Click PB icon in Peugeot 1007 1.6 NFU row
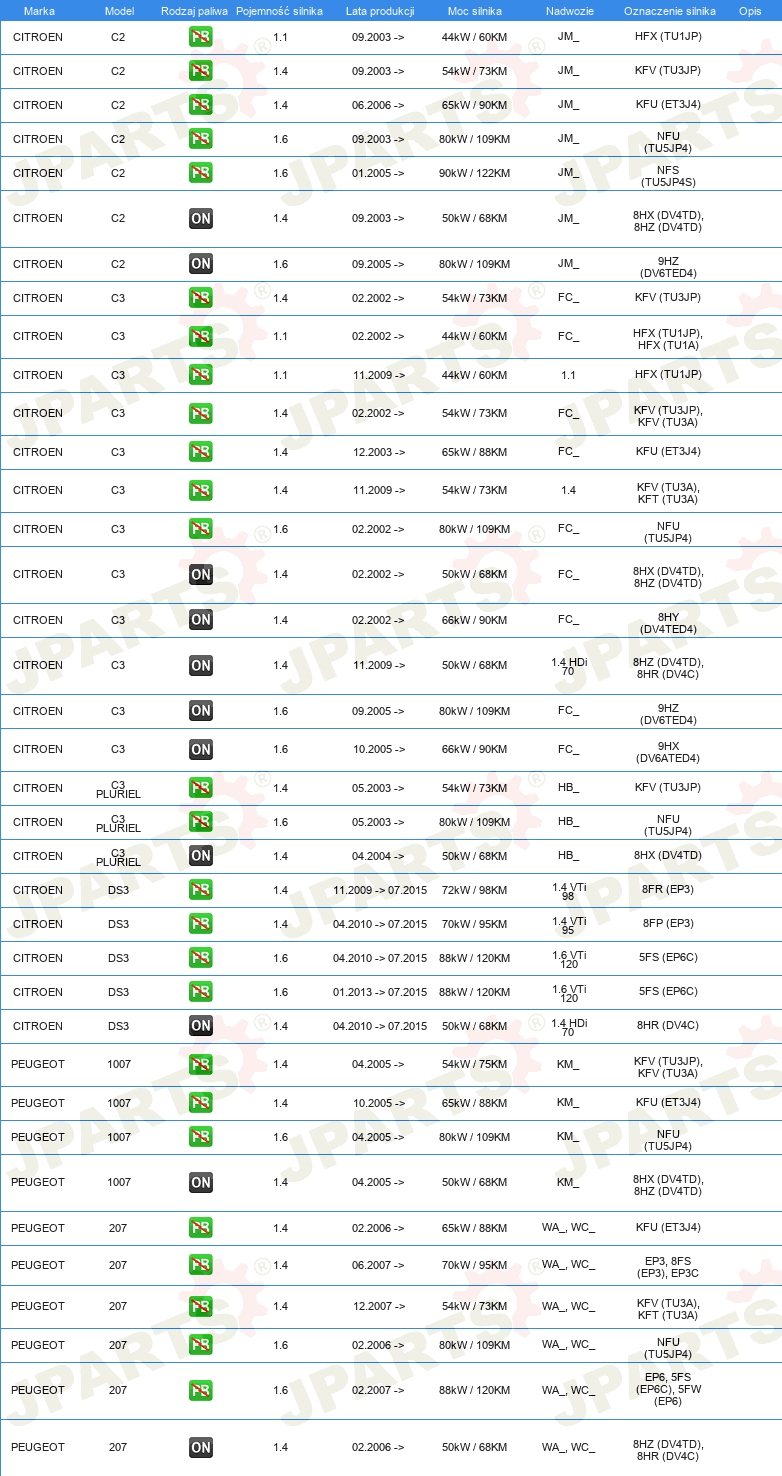 (x=201, y=1137)
